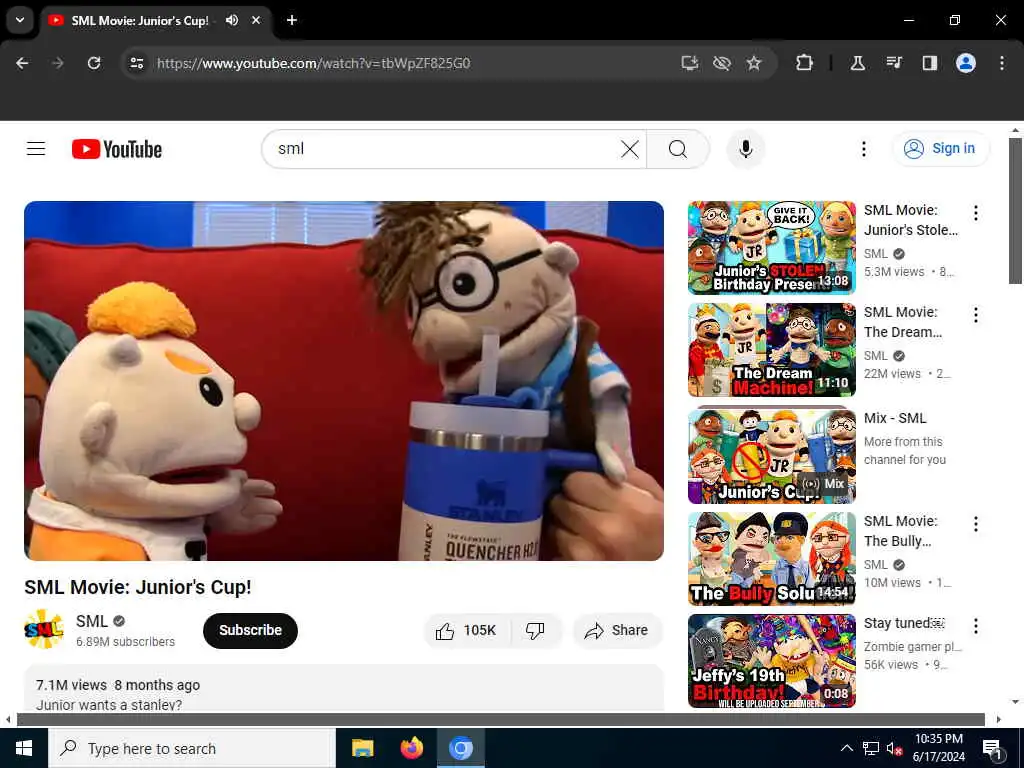This screenshot has width=1024, height=768.
Task: Open options for The Bully video
Action: click(976, 524)
